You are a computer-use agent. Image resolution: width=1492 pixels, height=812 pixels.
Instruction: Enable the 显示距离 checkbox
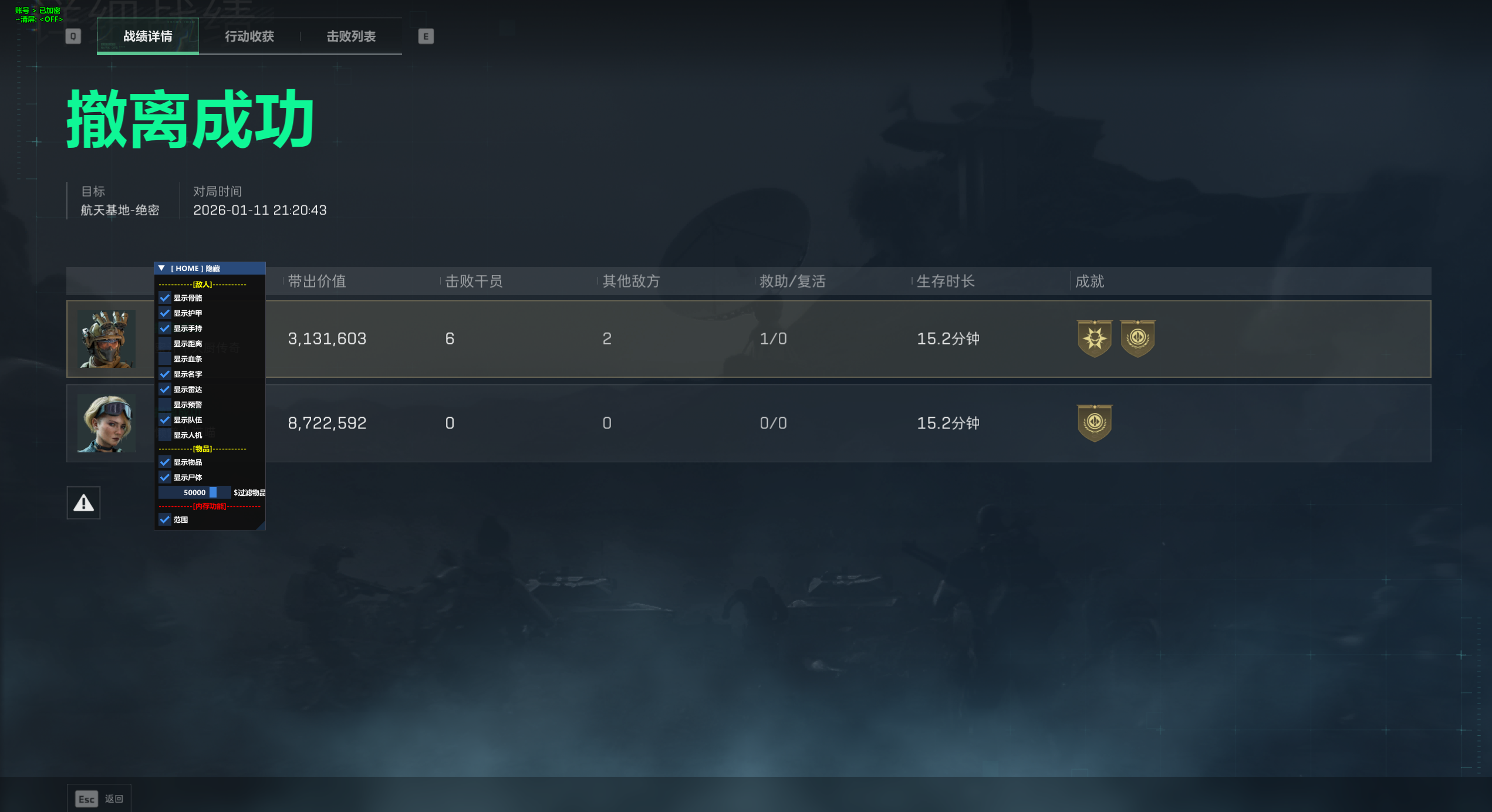coord(165,344)
